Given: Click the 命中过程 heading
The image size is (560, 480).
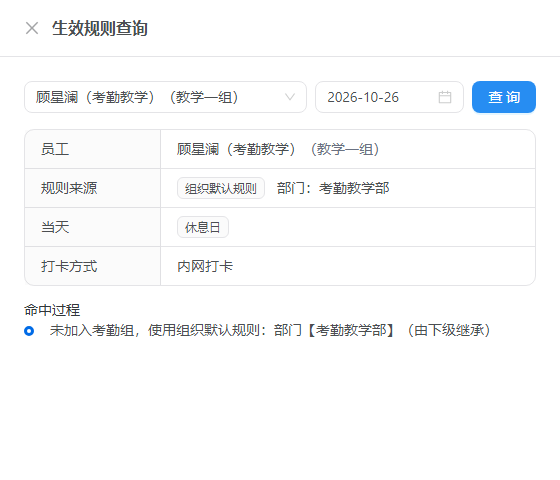Looking at the screenshot, I should click(52, 310).
